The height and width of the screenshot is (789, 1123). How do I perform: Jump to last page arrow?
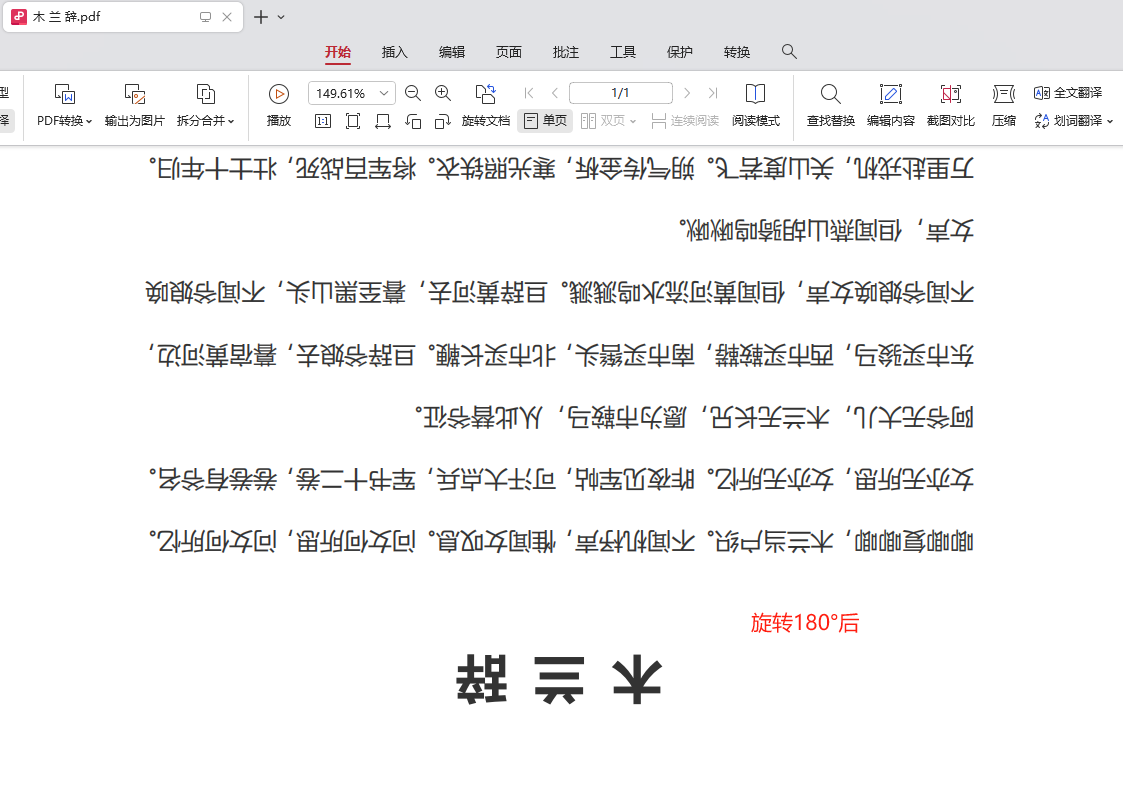point(713,93)
